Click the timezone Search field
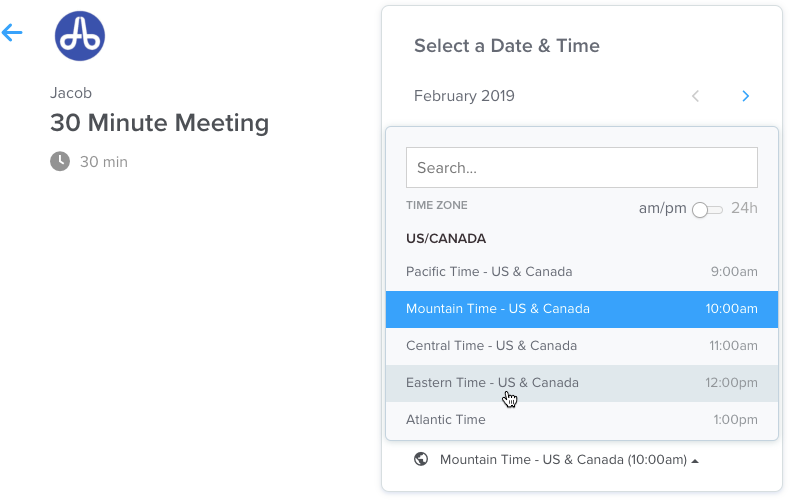The width and height of the screenshot is (791, 502). pos(581,168)
